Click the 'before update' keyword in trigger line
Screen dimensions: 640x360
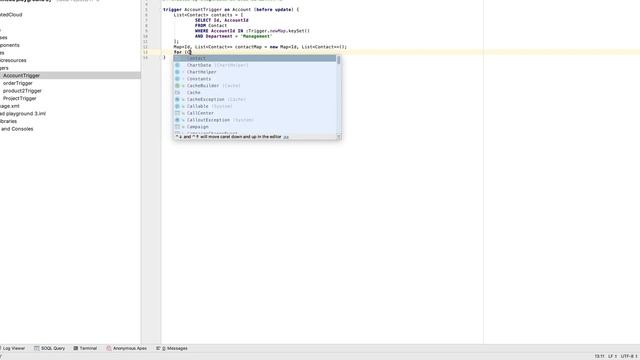click(274, 9)
